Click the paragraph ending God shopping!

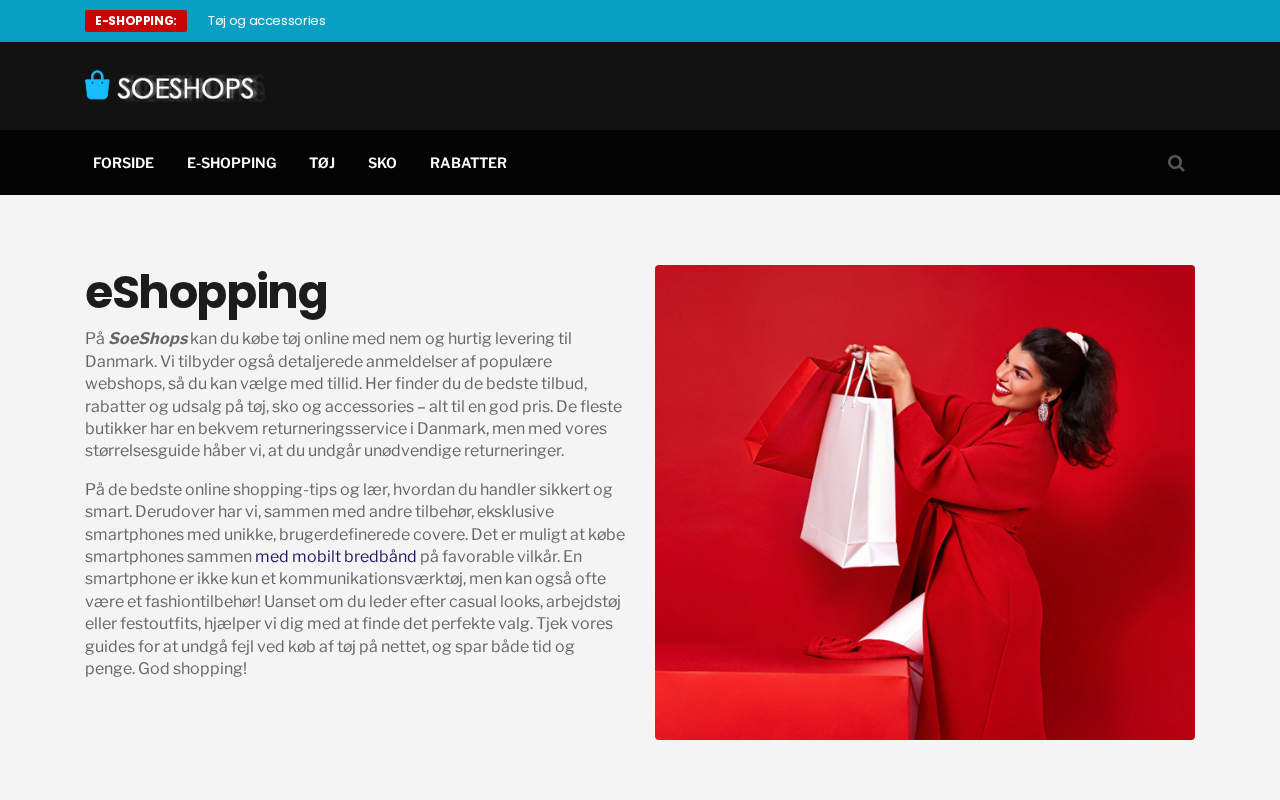(x=355, y=579)
